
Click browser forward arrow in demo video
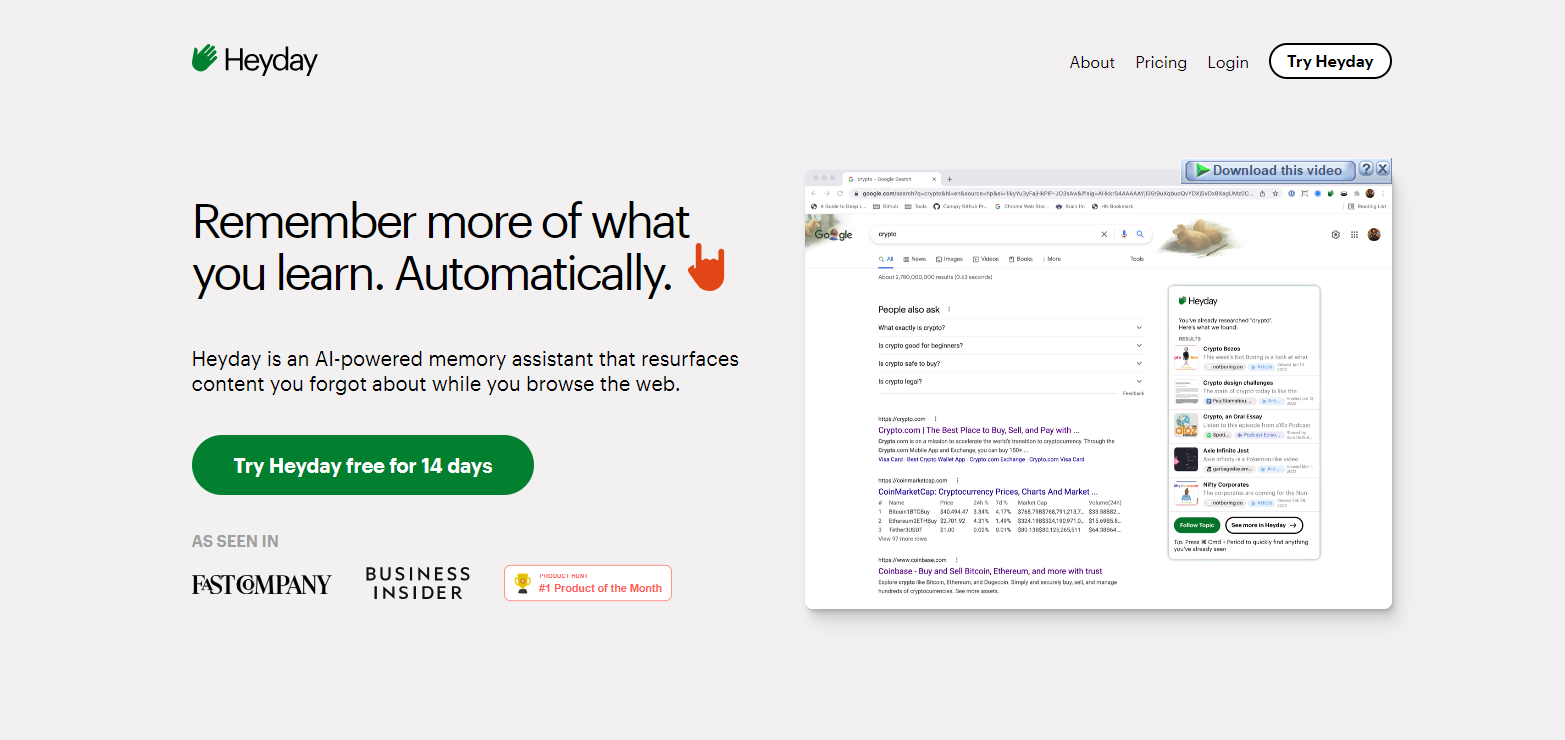(x=827, y=193)
